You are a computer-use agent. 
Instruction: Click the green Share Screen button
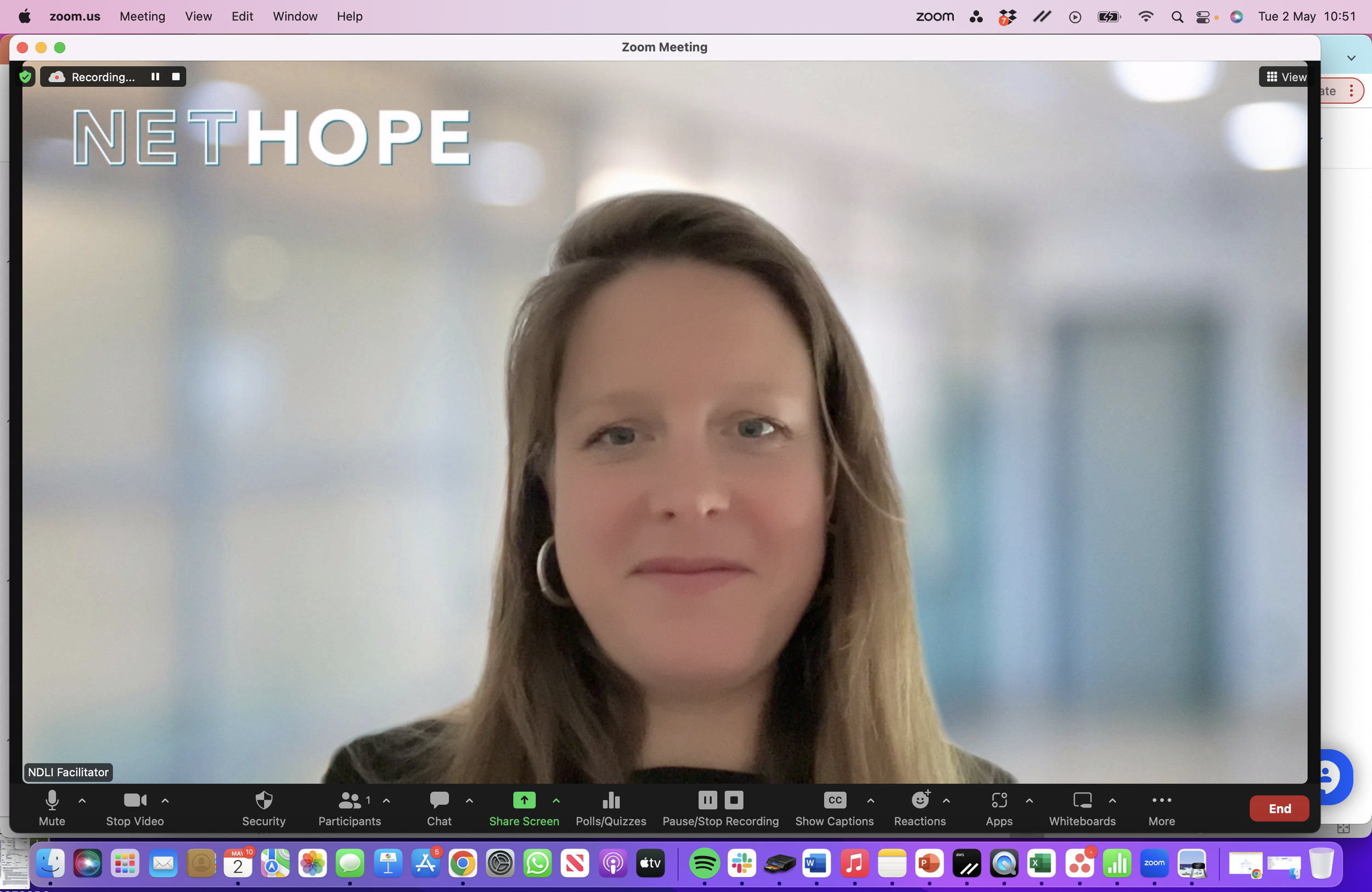click(x=524, y=800)
